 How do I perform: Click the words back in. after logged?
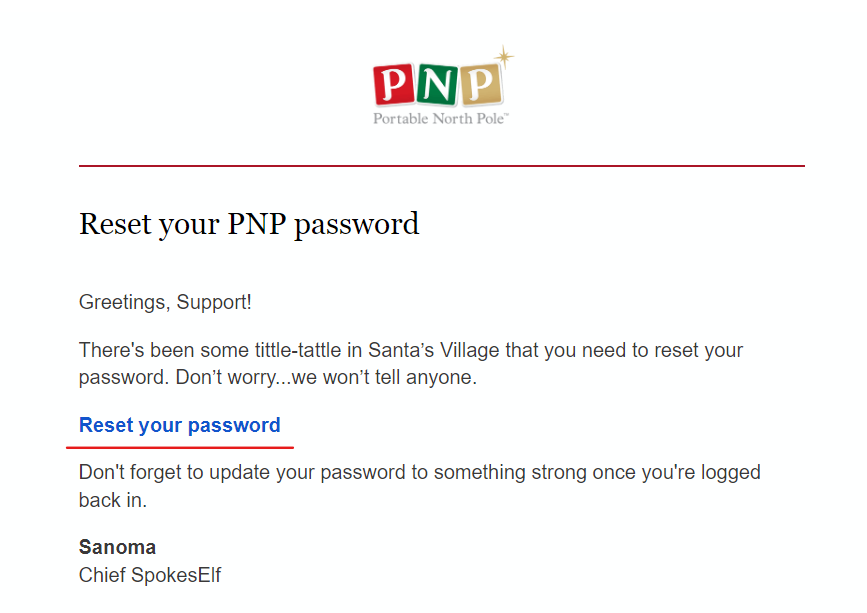click(x=113, y=500)
